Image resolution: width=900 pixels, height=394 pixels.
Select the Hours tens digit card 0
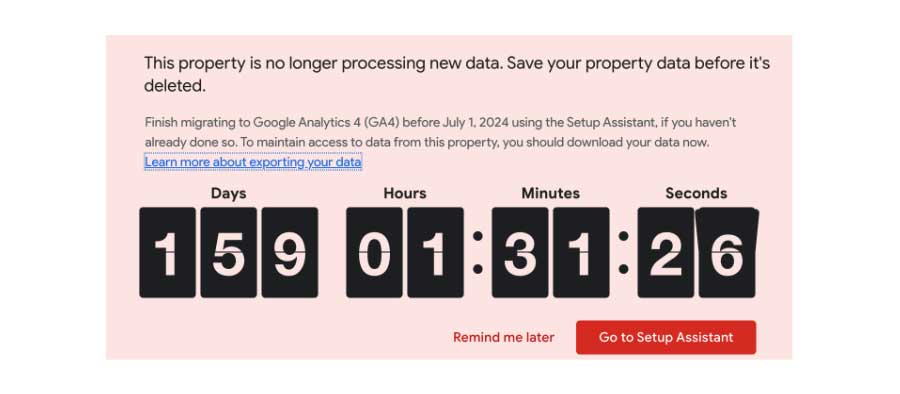click(x=374, y=253)
